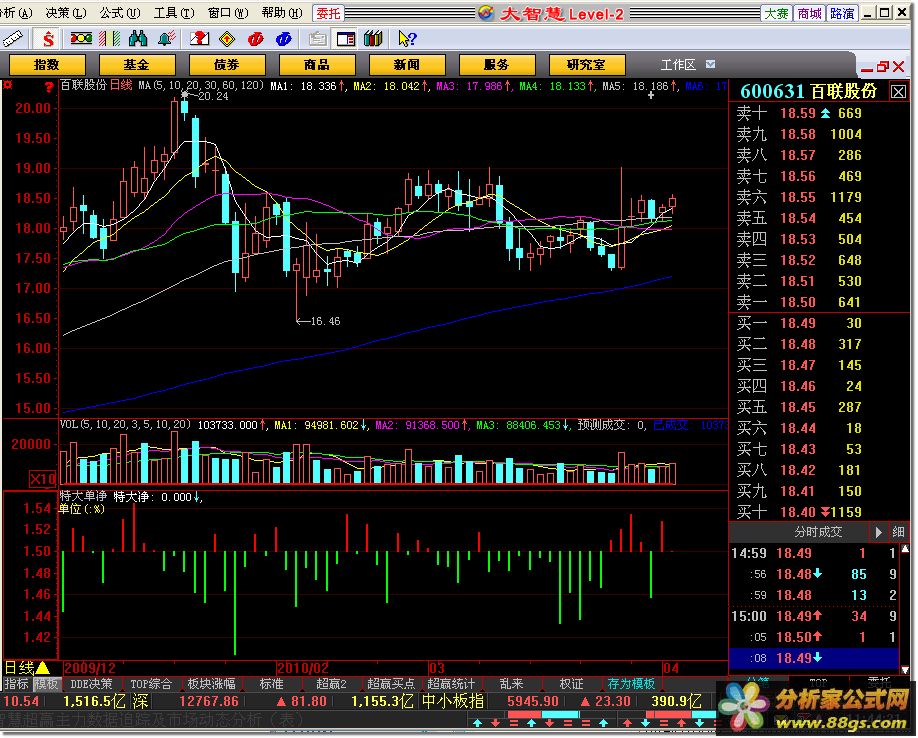Click the red restore icon near 工作区
This screenshot has width=918, height=738.
tap(883, 67)
